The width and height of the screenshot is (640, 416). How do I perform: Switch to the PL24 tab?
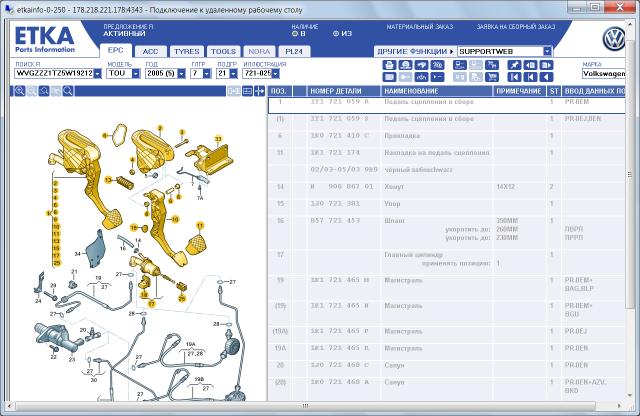pyautogui.click(x=294, y=51)
